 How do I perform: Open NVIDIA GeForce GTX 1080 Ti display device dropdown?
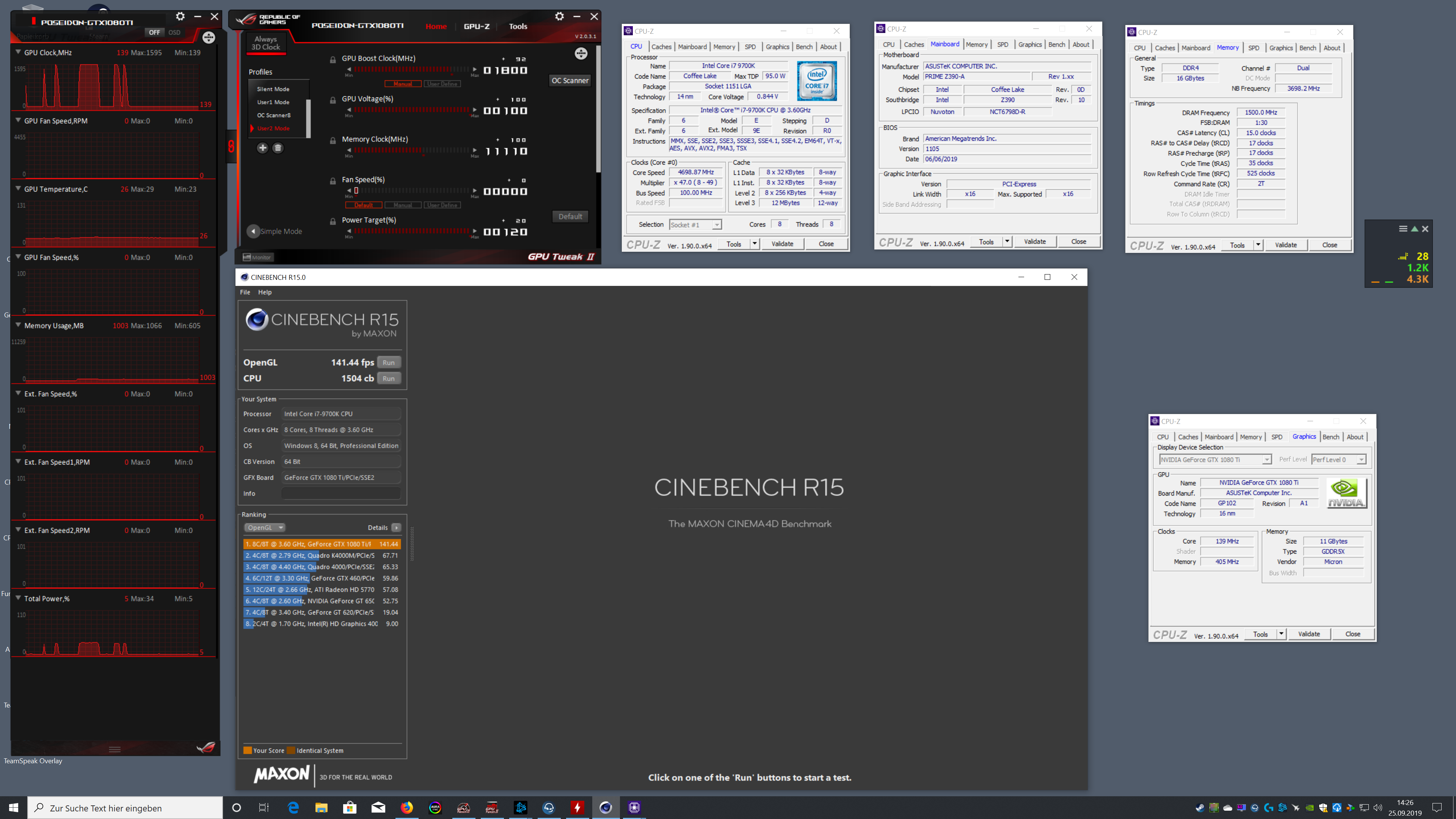click(1215, 460)
